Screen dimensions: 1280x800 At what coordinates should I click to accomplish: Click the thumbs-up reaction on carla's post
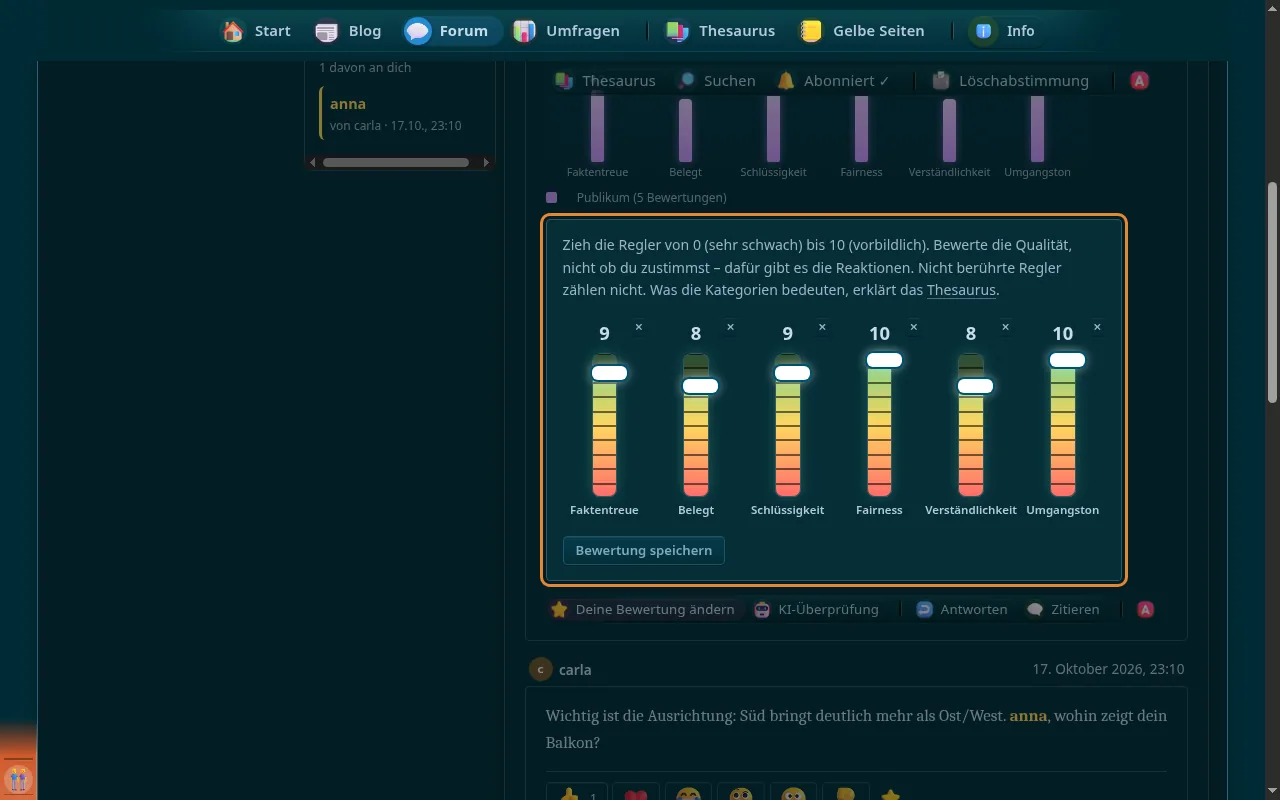point(576,796)
